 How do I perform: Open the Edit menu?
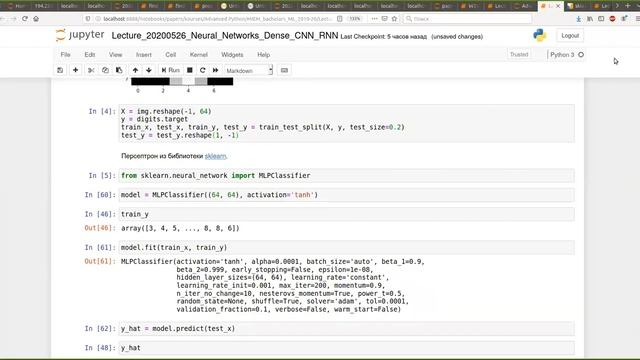point(90,55)
